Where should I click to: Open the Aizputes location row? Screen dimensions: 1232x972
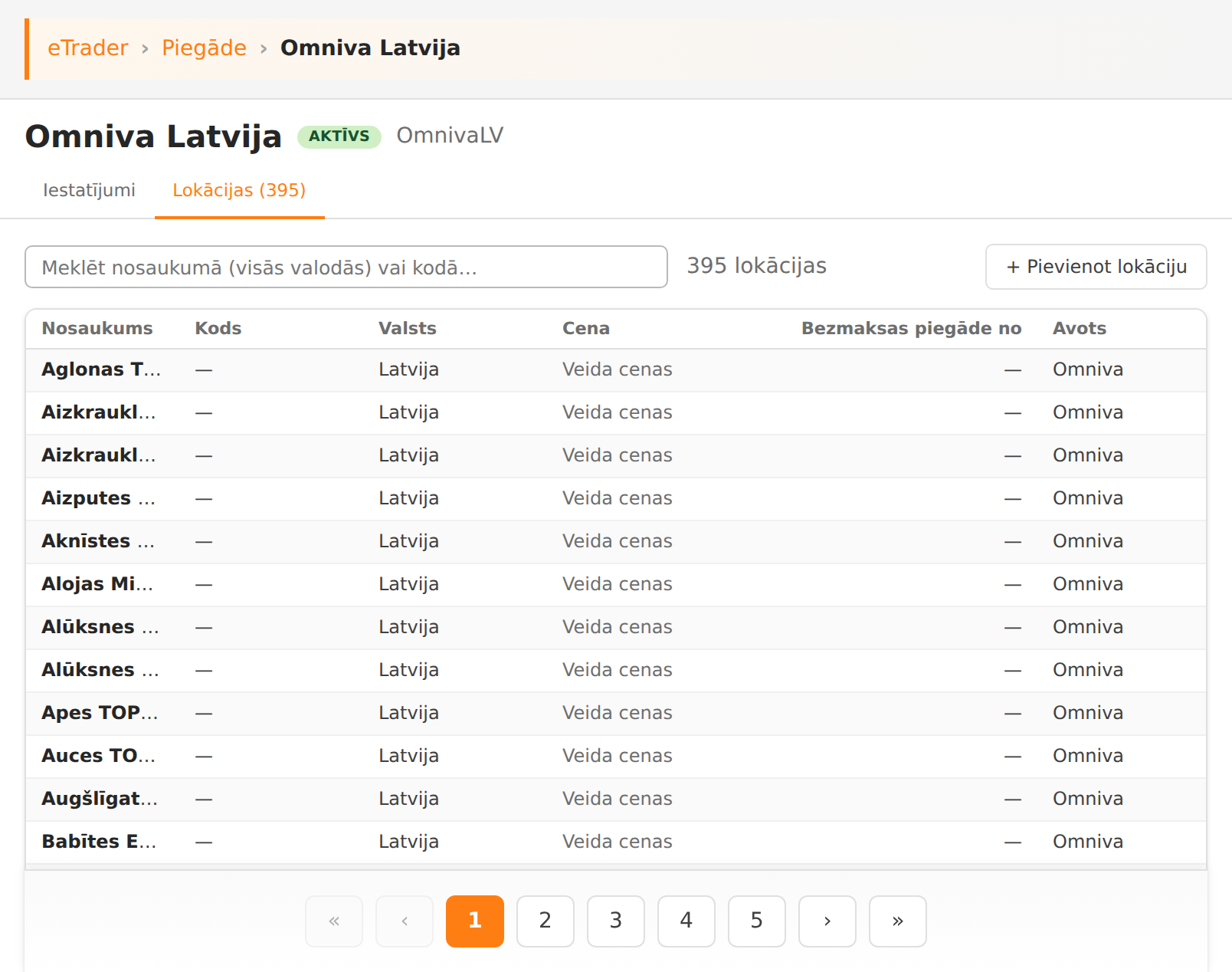(616, 498)
